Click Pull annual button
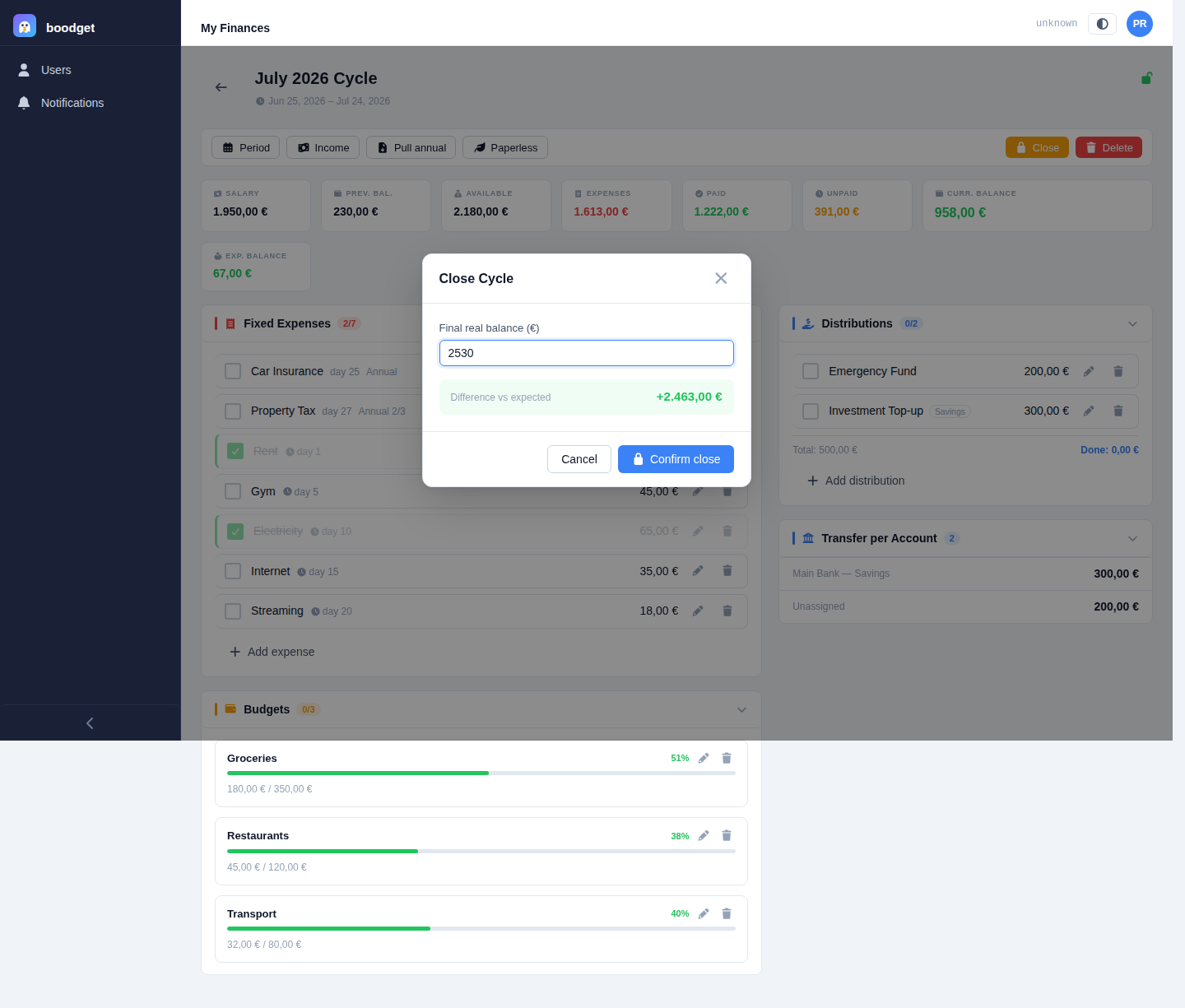Viewport: 1185px width, 1008px height. click(x=411, y=147)
